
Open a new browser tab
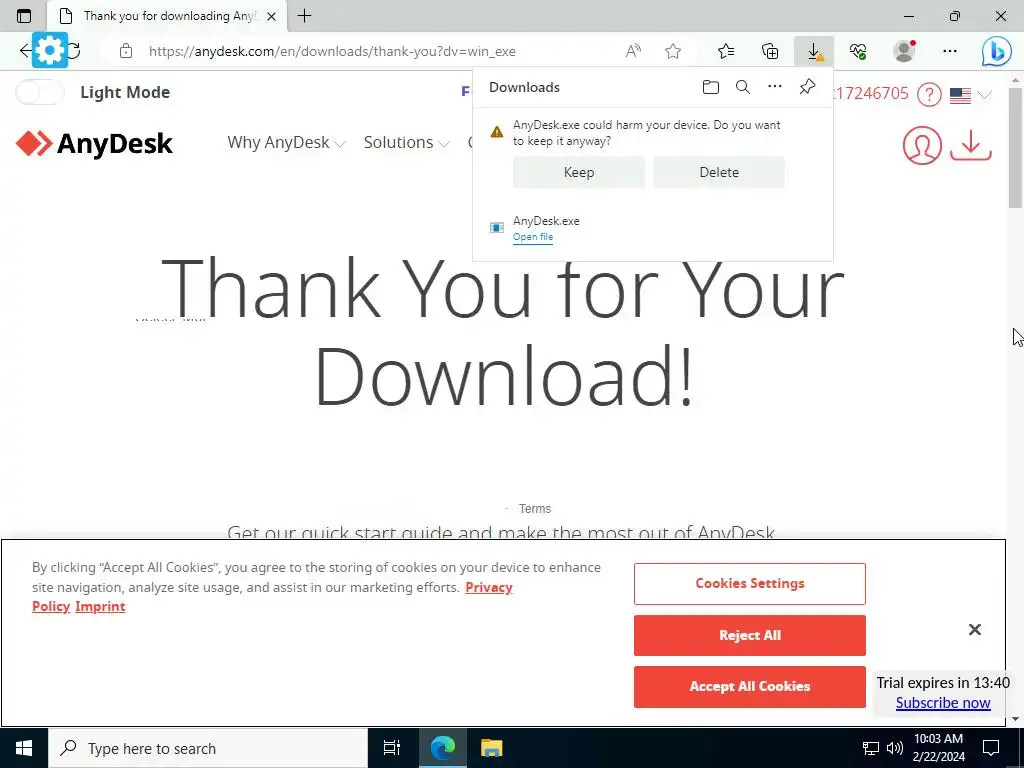304,16
